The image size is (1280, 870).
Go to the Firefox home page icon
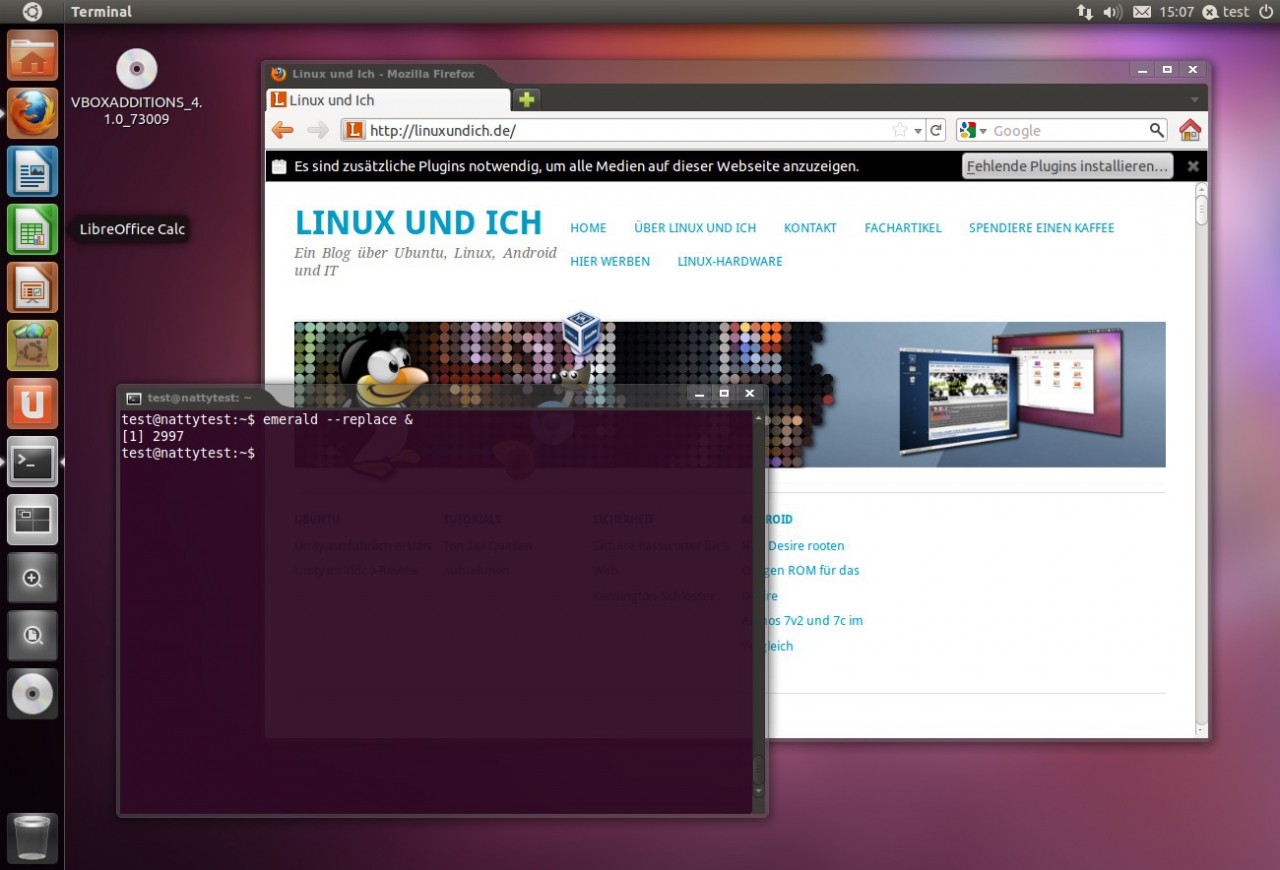pos(1189,130)
